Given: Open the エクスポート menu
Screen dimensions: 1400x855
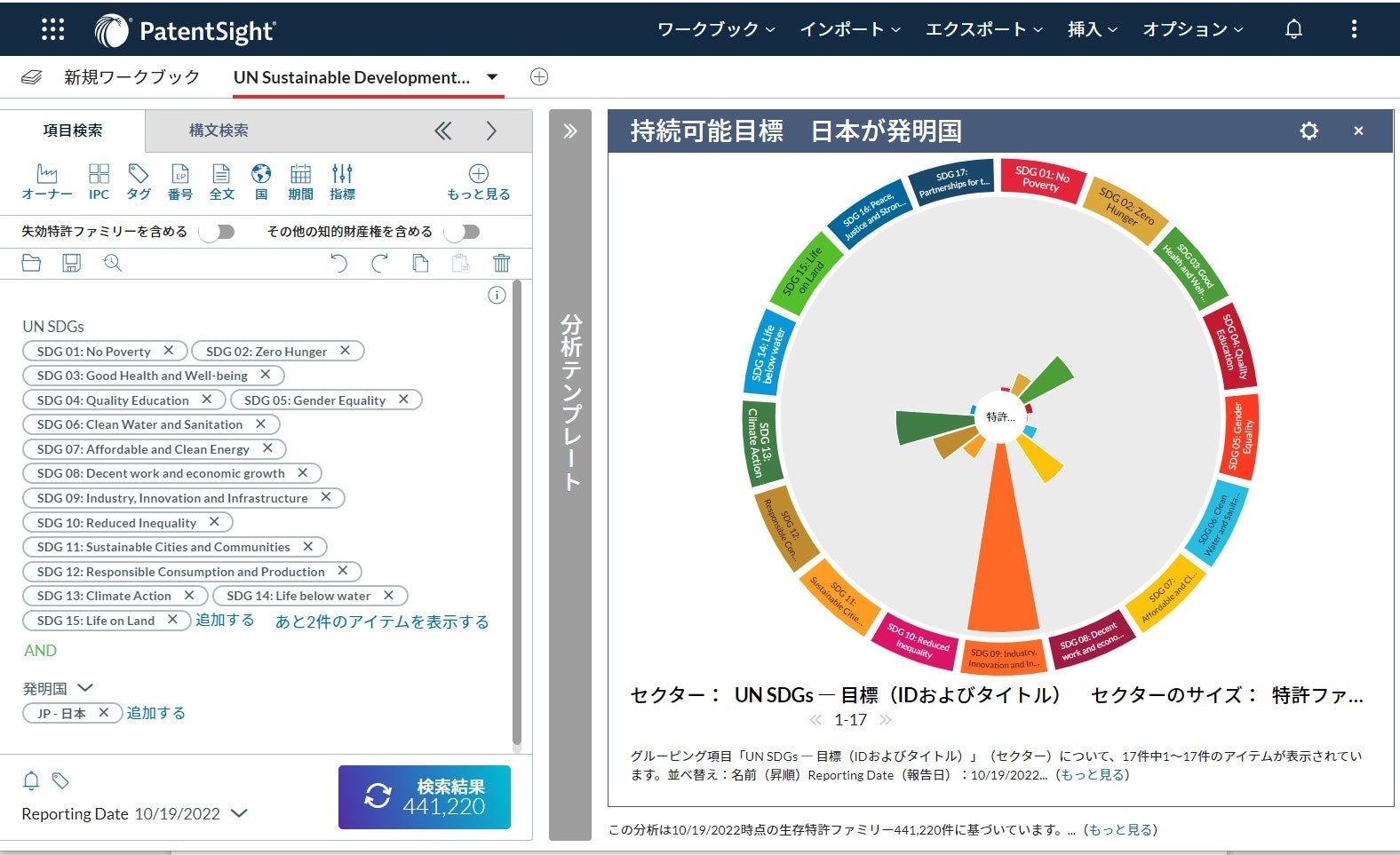Looking at the screenshot, I should coord(985,29).
